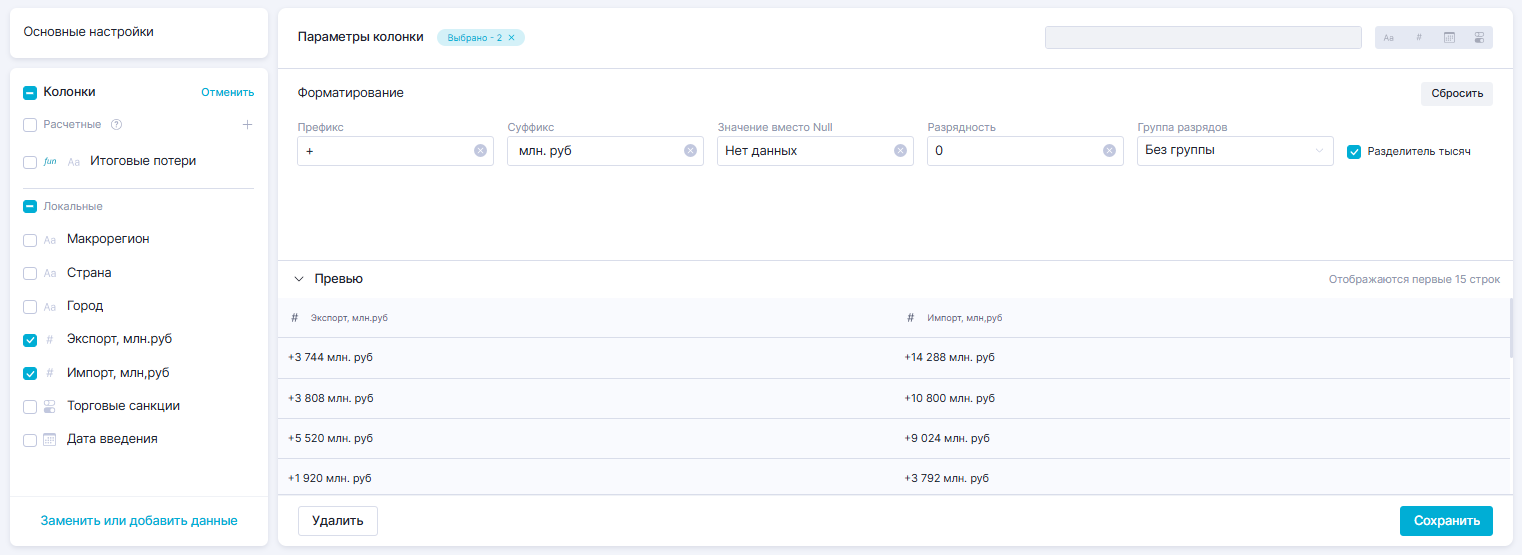The width and height of the screenshot is (1522, 555).
Task: Select the boolean toggle type icon in the header
Action: click(x=1479, y=38)
